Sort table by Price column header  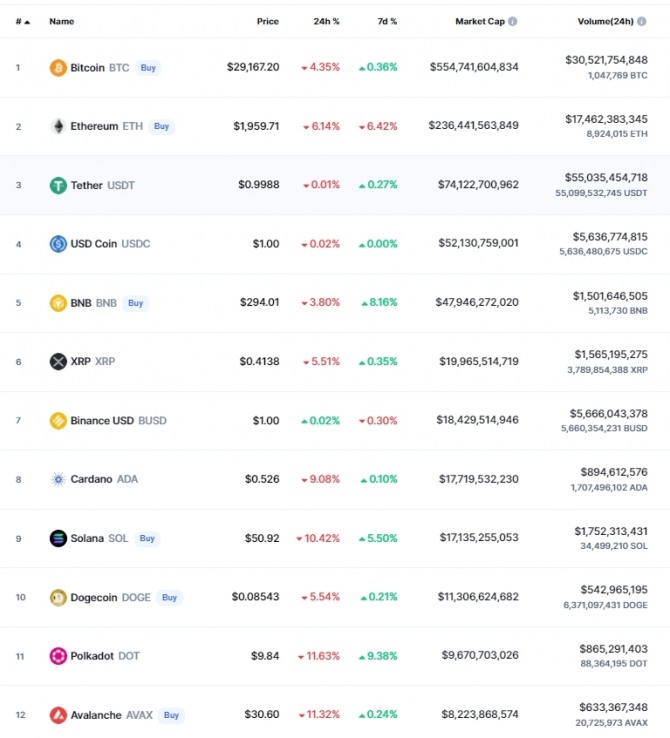(x=268, y=21)
